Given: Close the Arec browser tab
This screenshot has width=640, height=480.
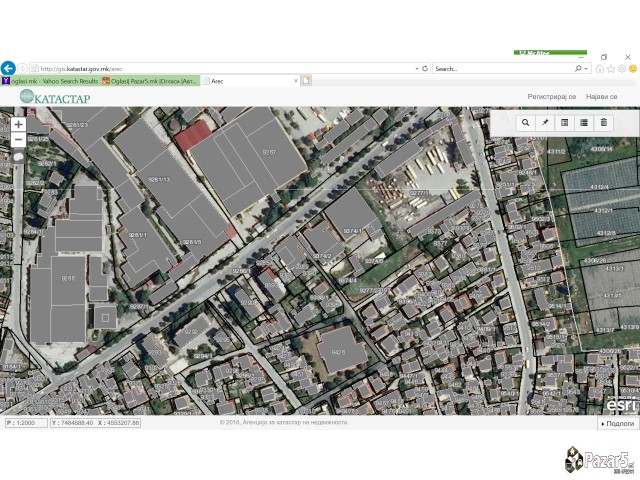Looking at the screenshot, I should pos(296,80).
